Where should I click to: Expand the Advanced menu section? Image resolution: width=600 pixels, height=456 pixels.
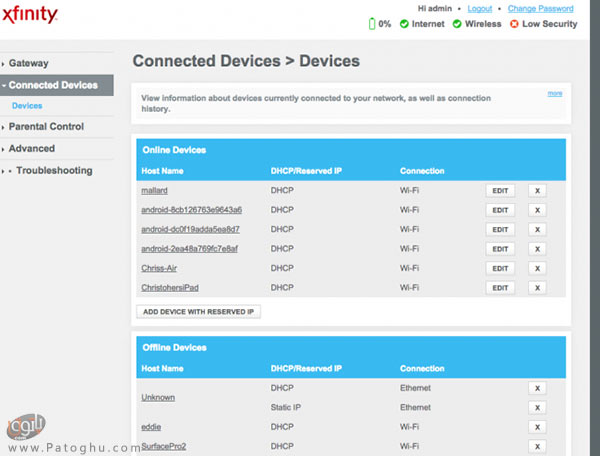[31, 149]
